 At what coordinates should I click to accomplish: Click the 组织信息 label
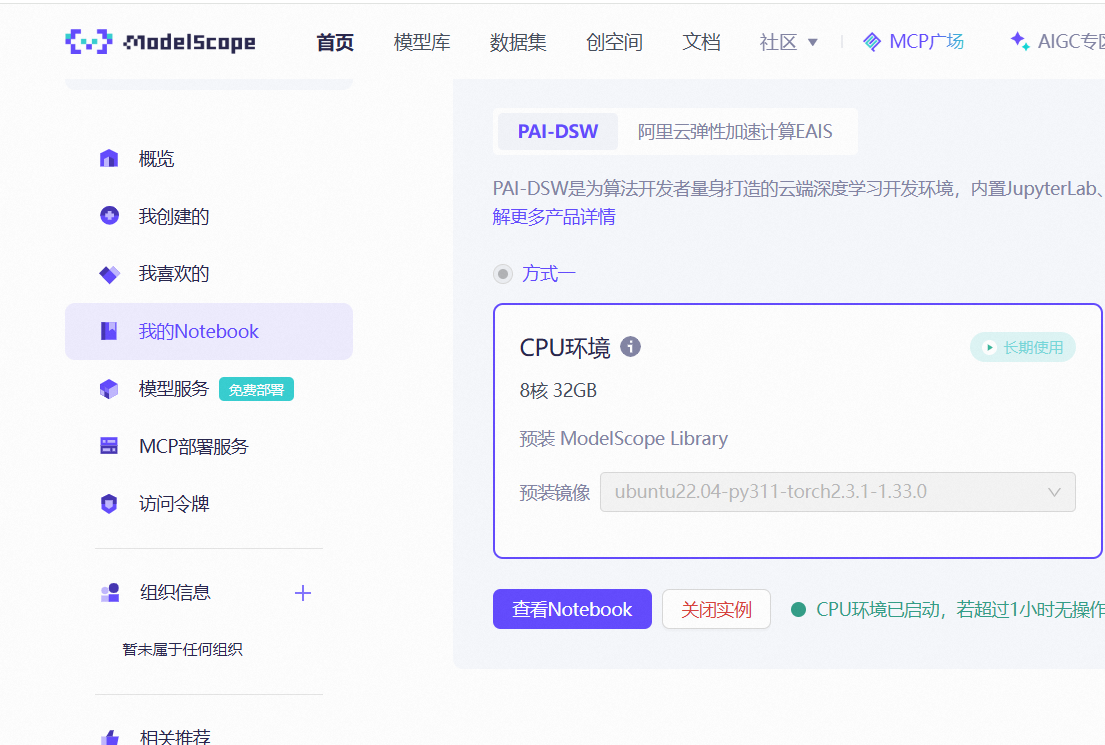[175, 593]
